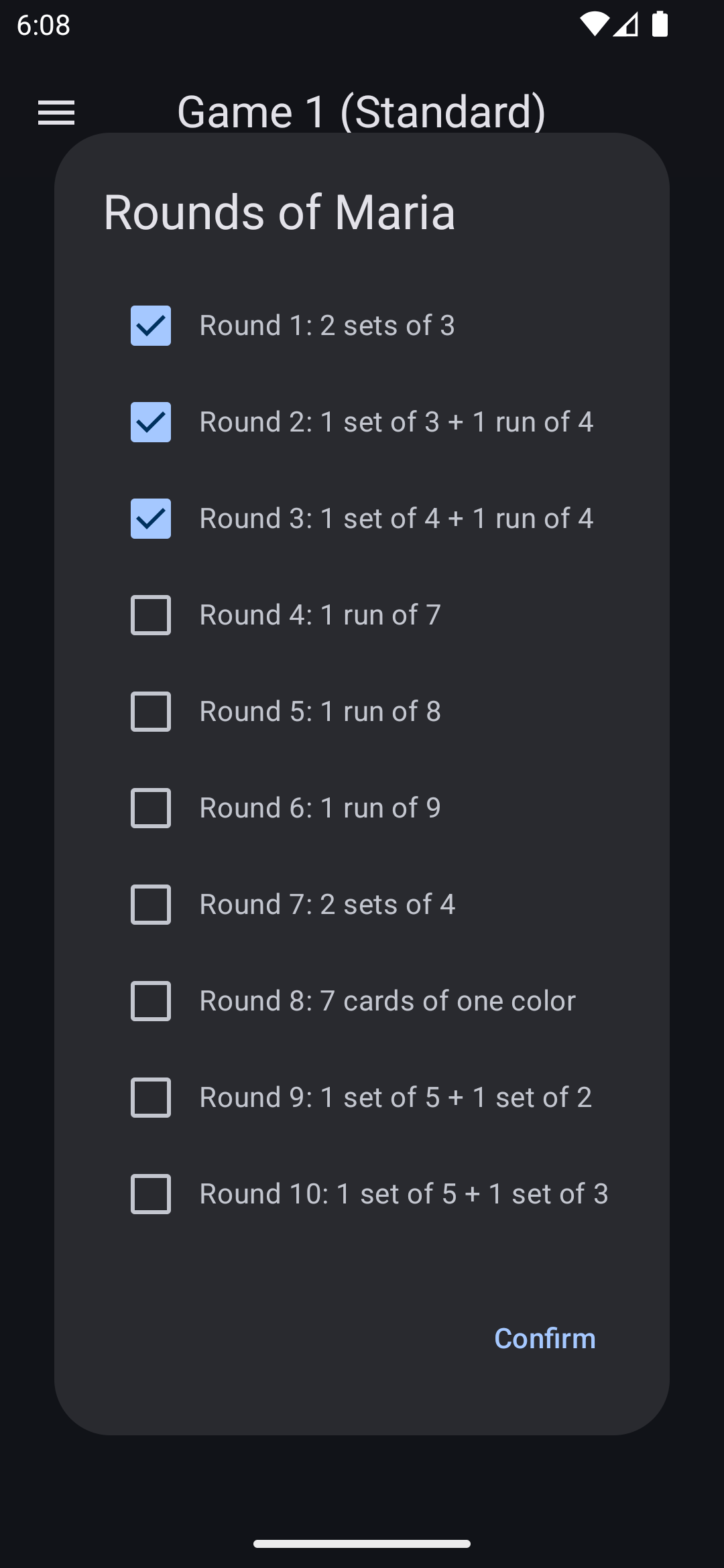724x1568 pixels.
Task: Uncheck Round 1: 2 sets of 3
Action: 151,326
